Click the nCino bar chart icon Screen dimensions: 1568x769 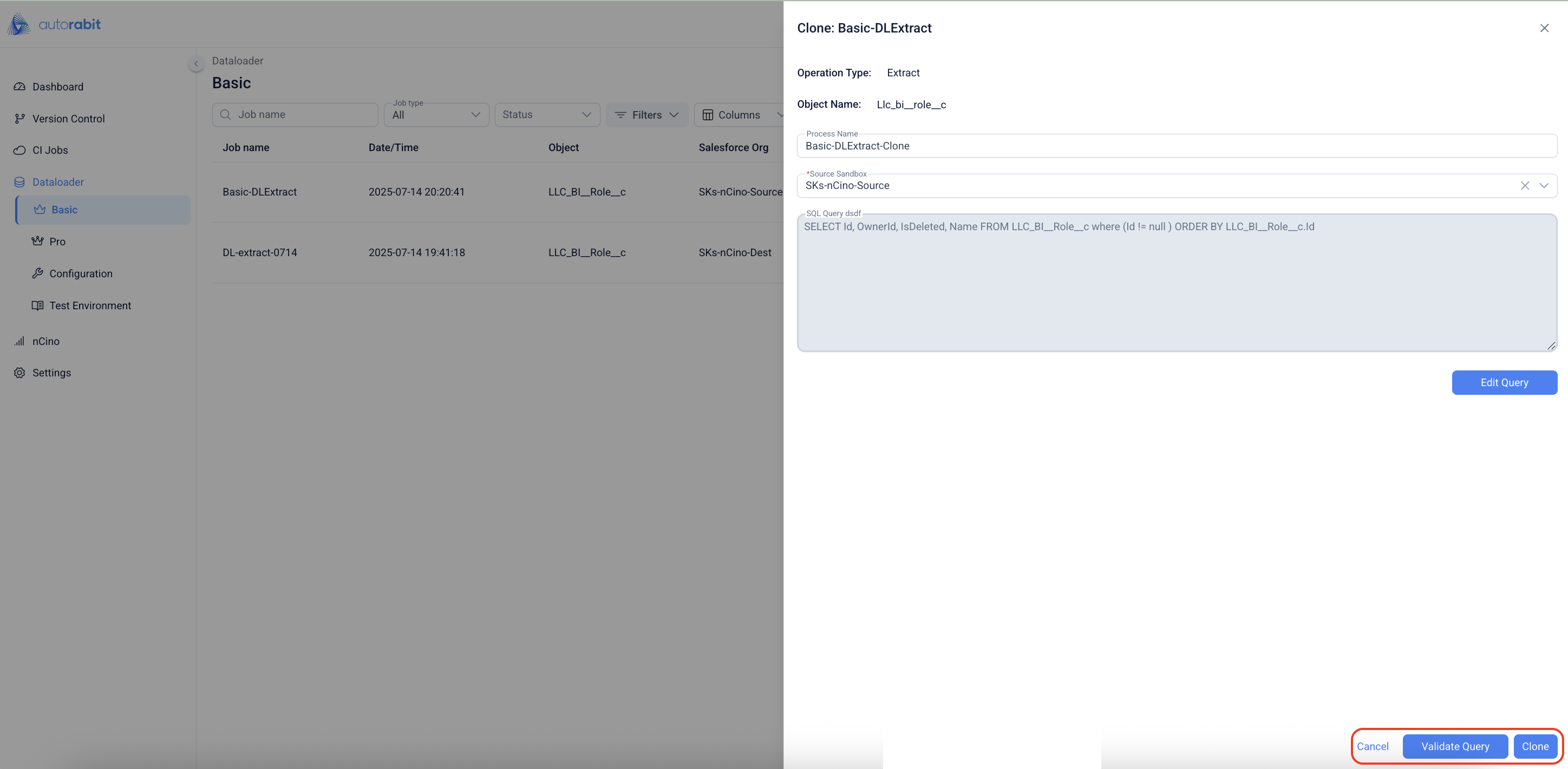point(19,341)
